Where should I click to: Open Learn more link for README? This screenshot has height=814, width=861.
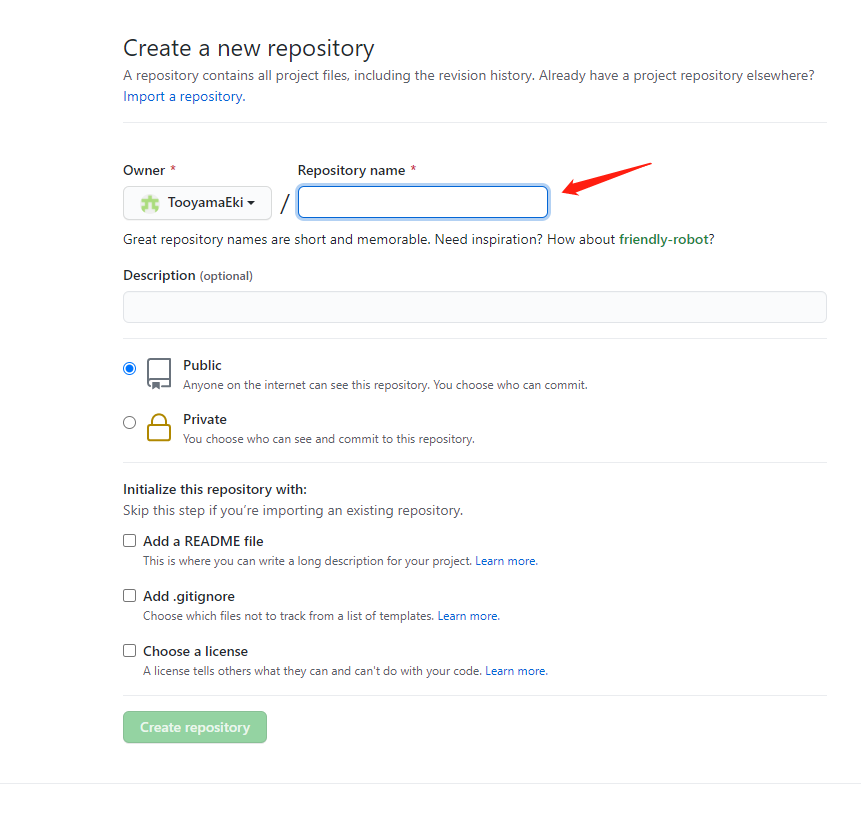(506, 561)
